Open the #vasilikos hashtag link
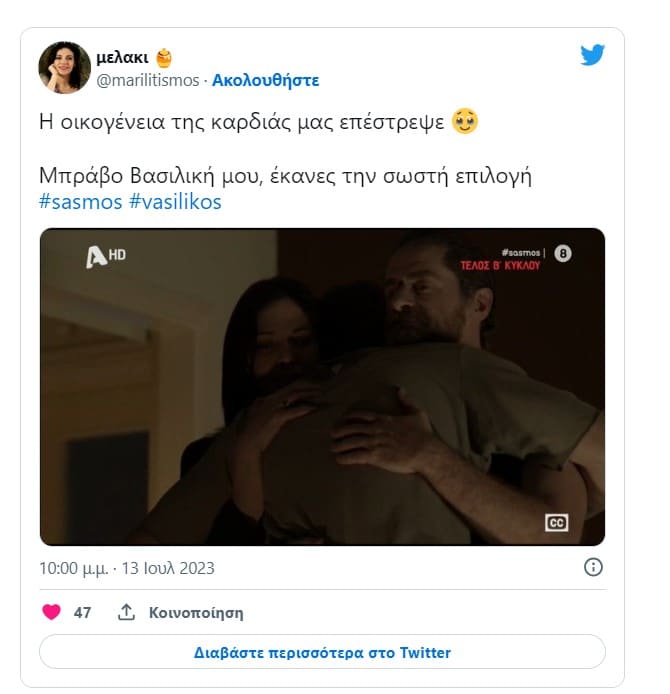The image size is (670, 694). tap(175, 202)
